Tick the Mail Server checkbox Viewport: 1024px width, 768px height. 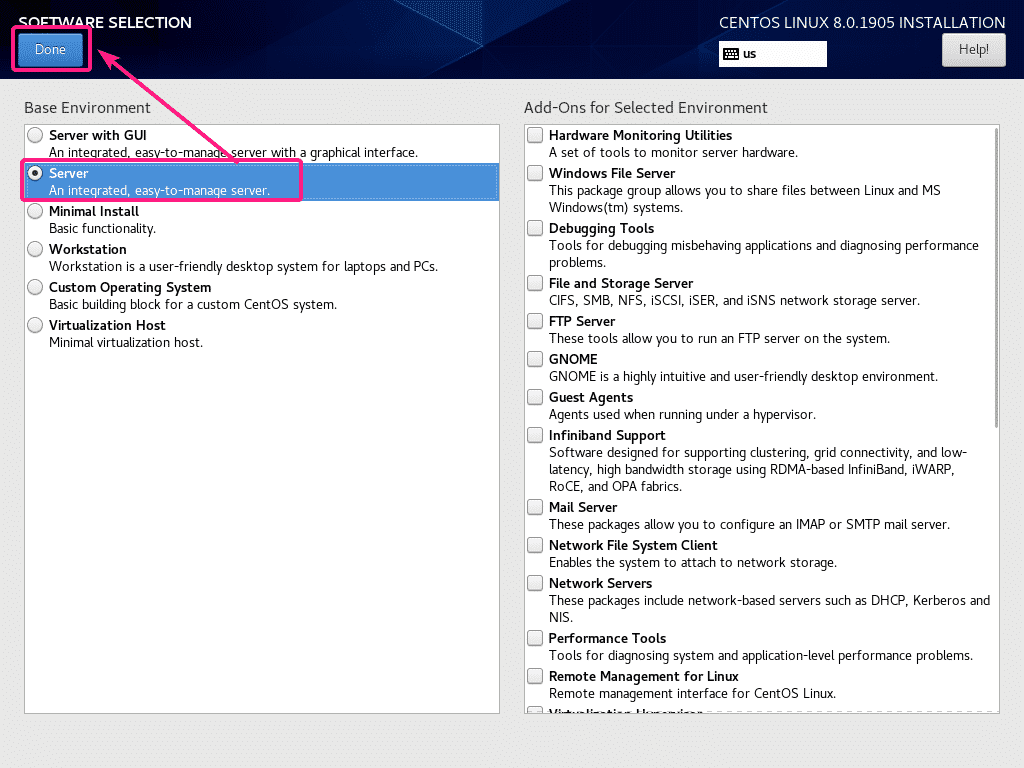536,507
